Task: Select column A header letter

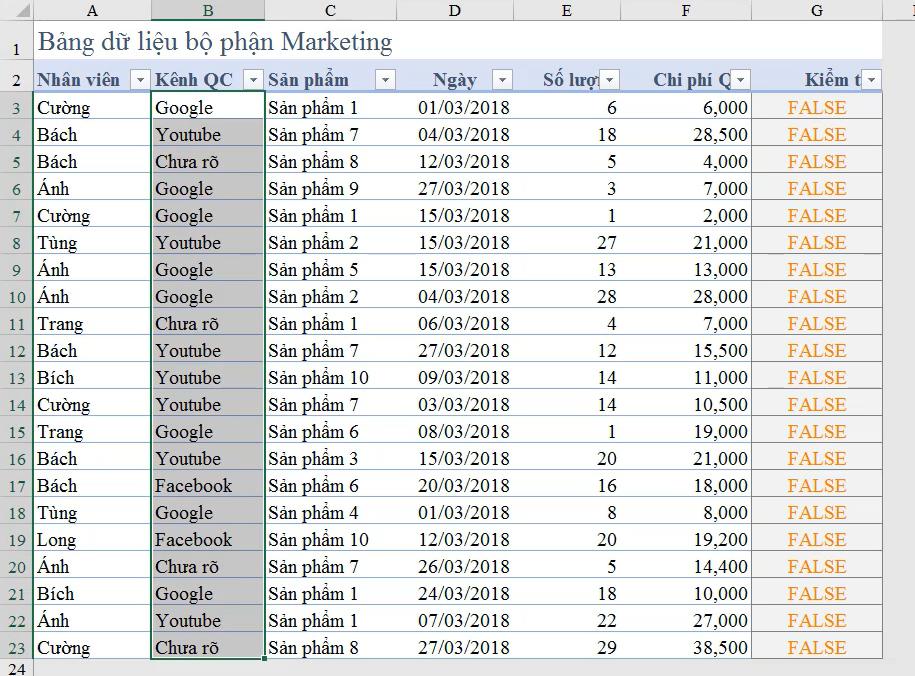Action: (x=92, y=10)
